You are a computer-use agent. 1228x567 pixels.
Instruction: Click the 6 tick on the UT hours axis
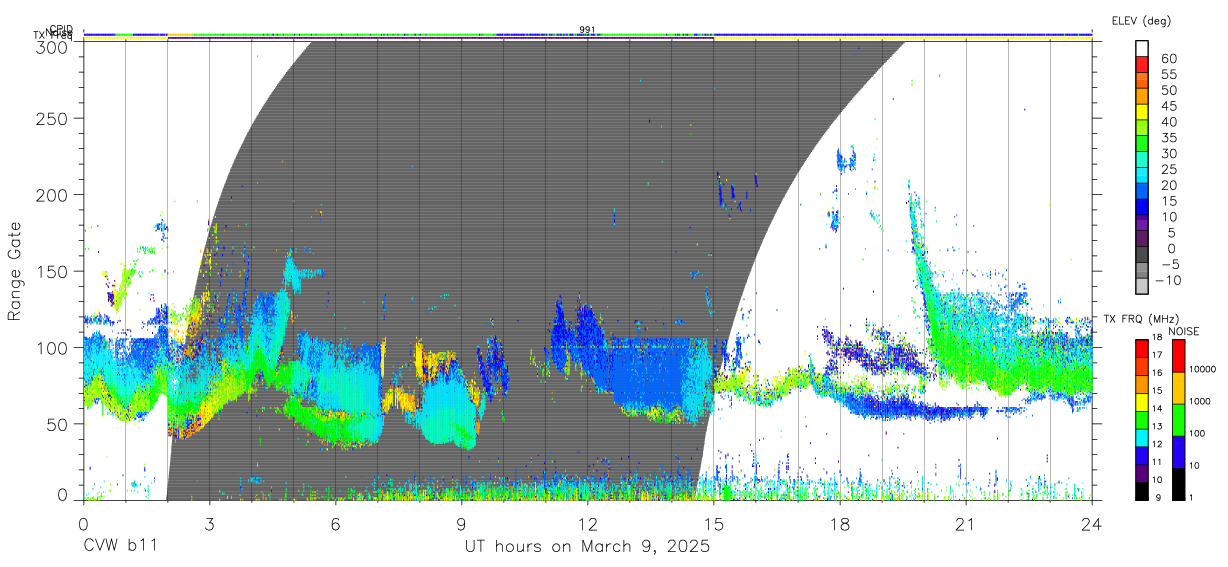pyautogui.click(x=335, y=523)
